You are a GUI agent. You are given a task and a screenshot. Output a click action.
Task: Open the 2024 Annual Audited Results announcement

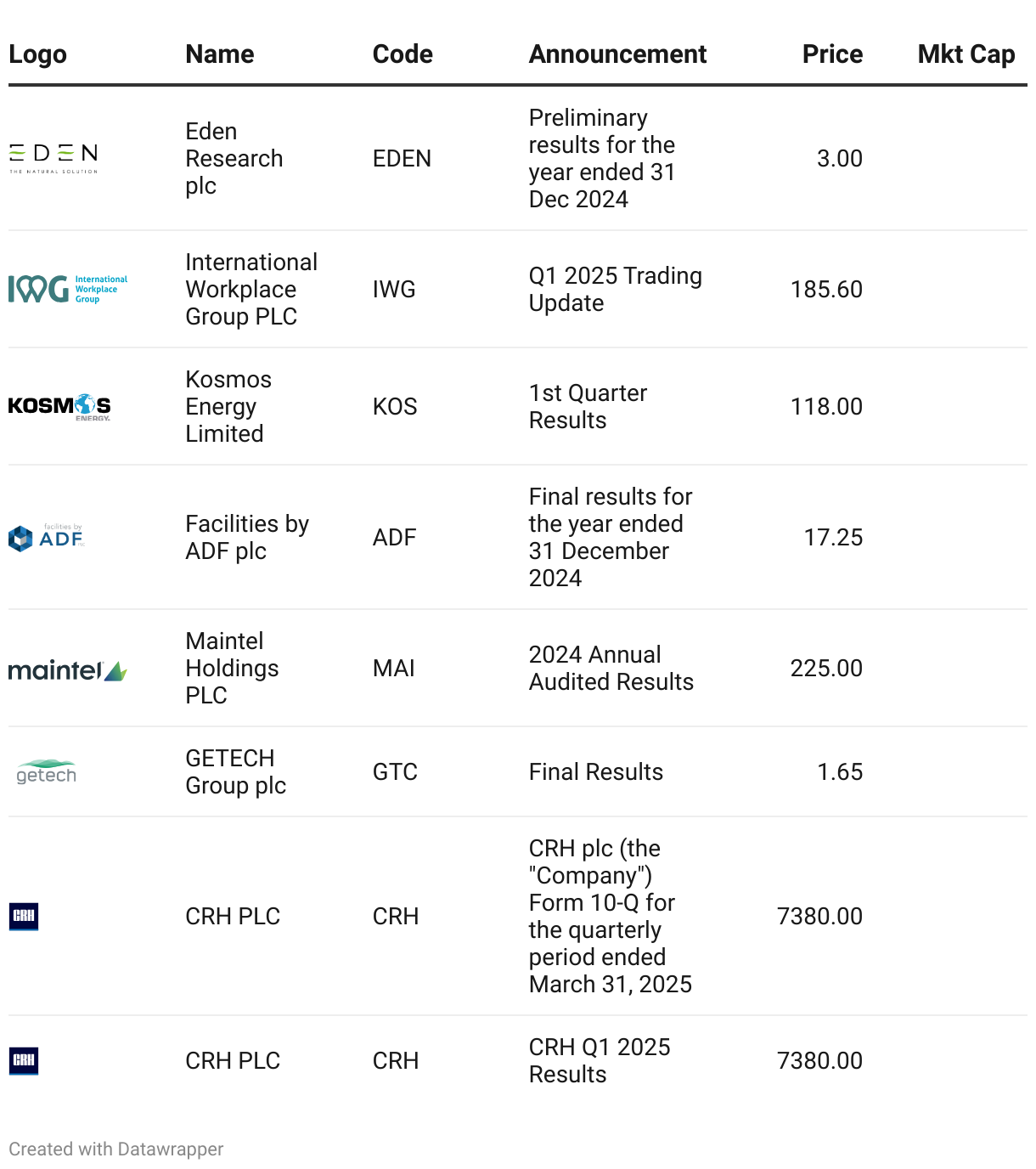click(611, 669)
